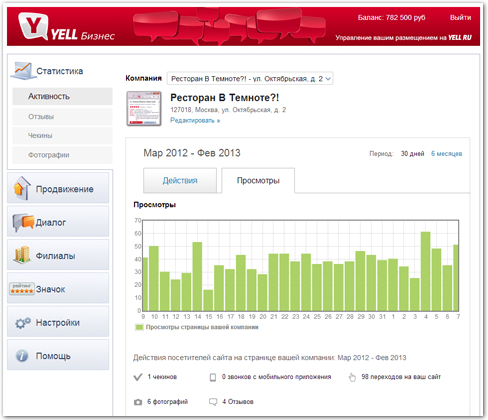
Task: Select the 6 месяцев period link
Action: coord(446,154)
